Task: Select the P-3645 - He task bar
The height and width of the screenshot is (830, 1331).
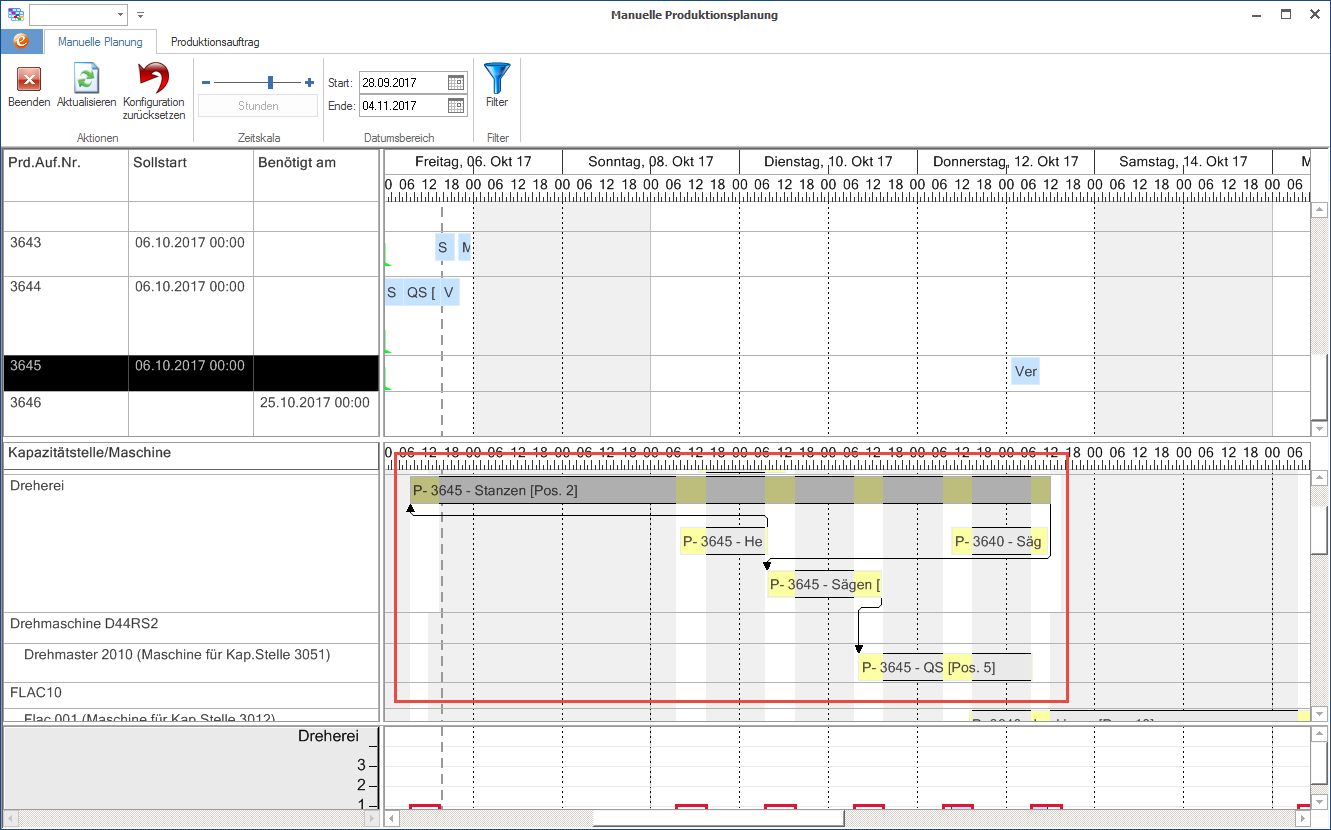Action: click(723, 541)
